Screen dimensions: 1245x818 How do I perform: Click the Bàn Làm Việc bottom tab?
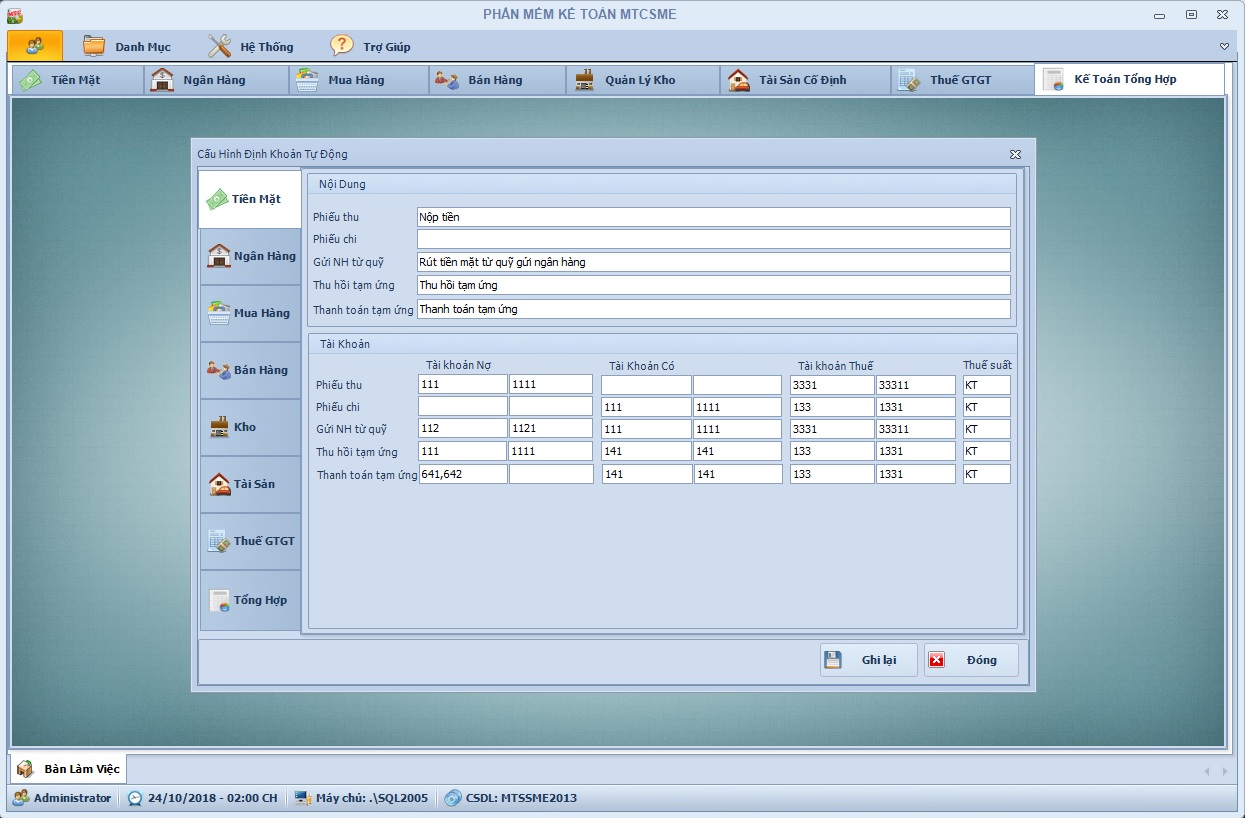click(69, 769)
